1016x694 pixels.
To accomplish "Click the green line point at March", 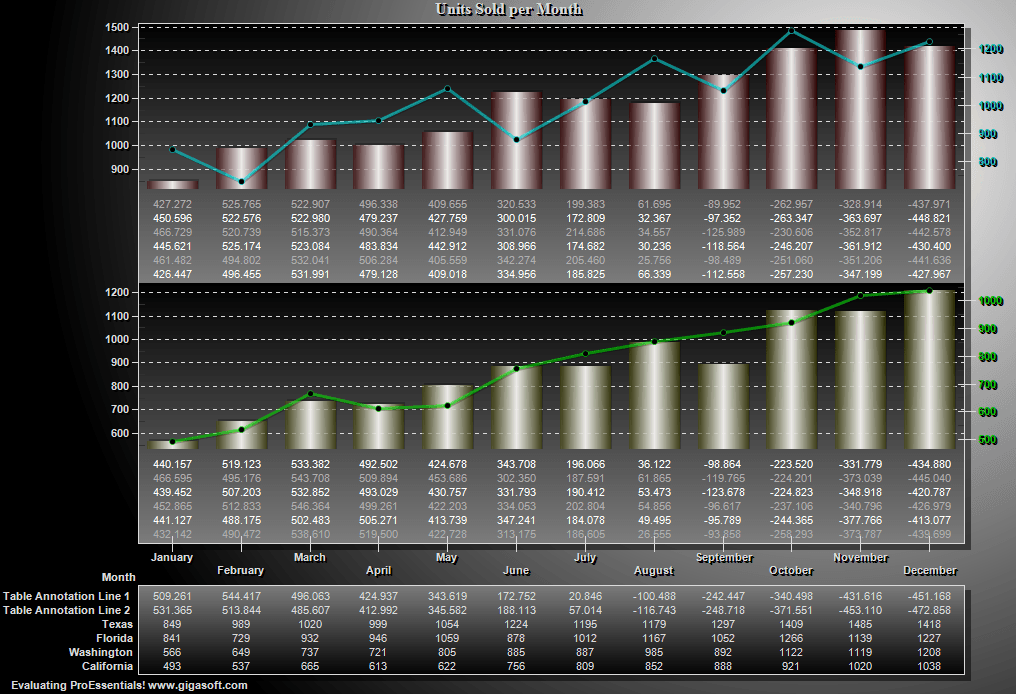I will point(310,393).
